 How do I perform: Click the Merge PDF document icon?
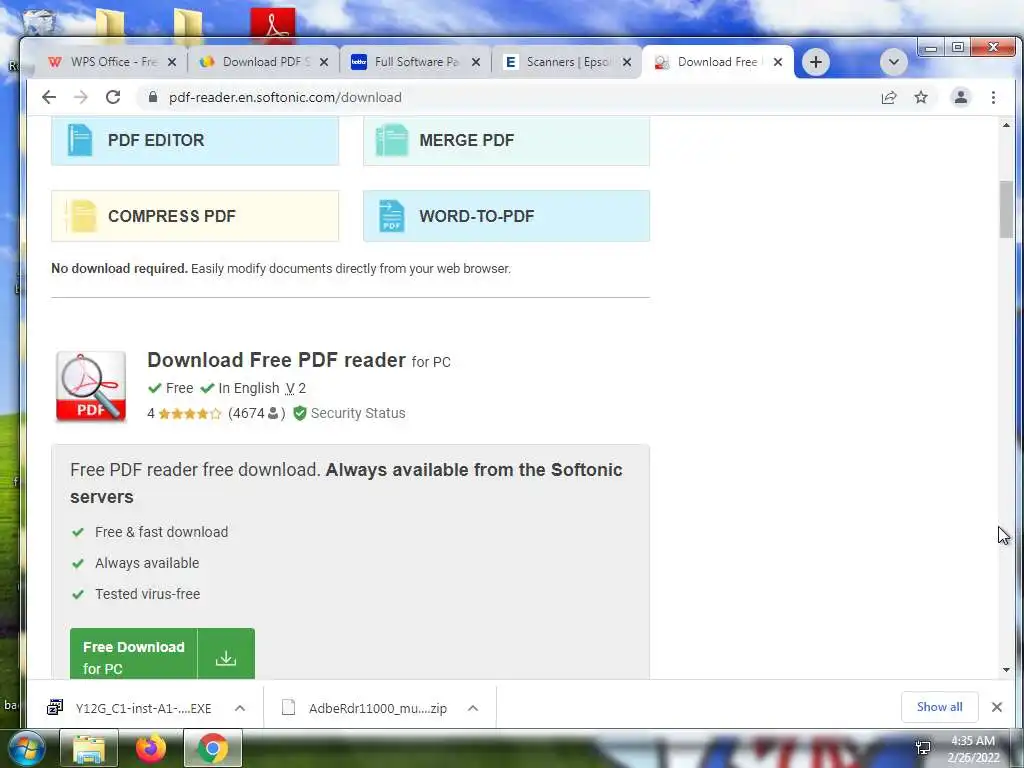pos(392,140)
